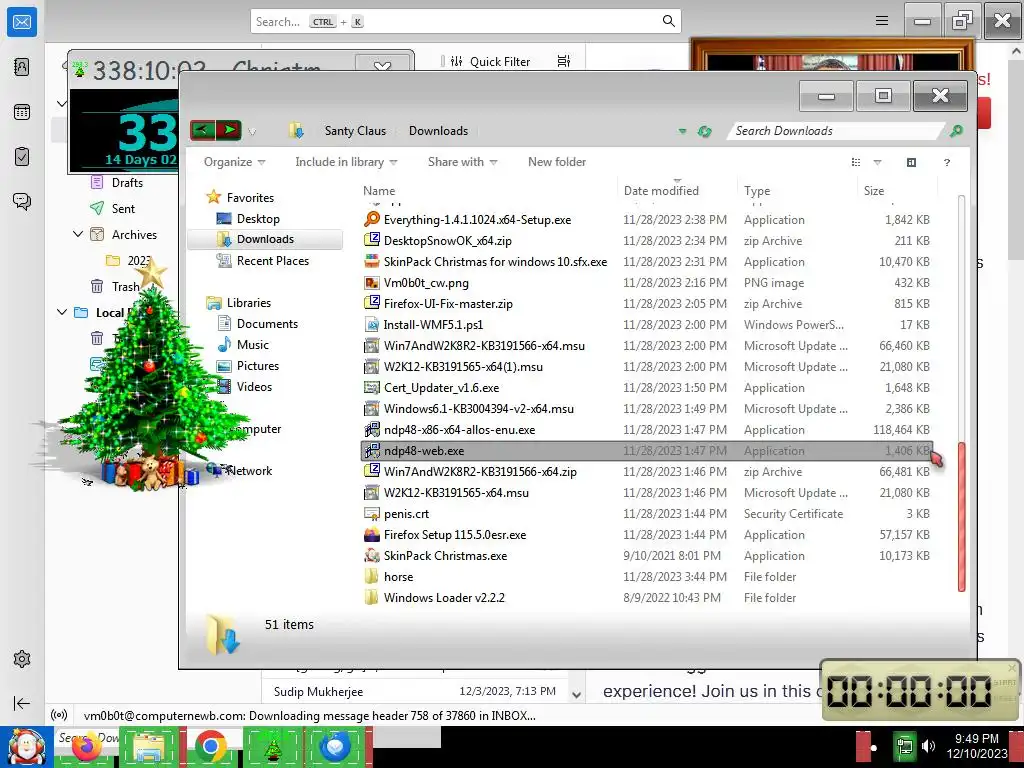Open Chrome from the taskbar
This screenshot has width=1024, height=768.
tap(210, 746)
